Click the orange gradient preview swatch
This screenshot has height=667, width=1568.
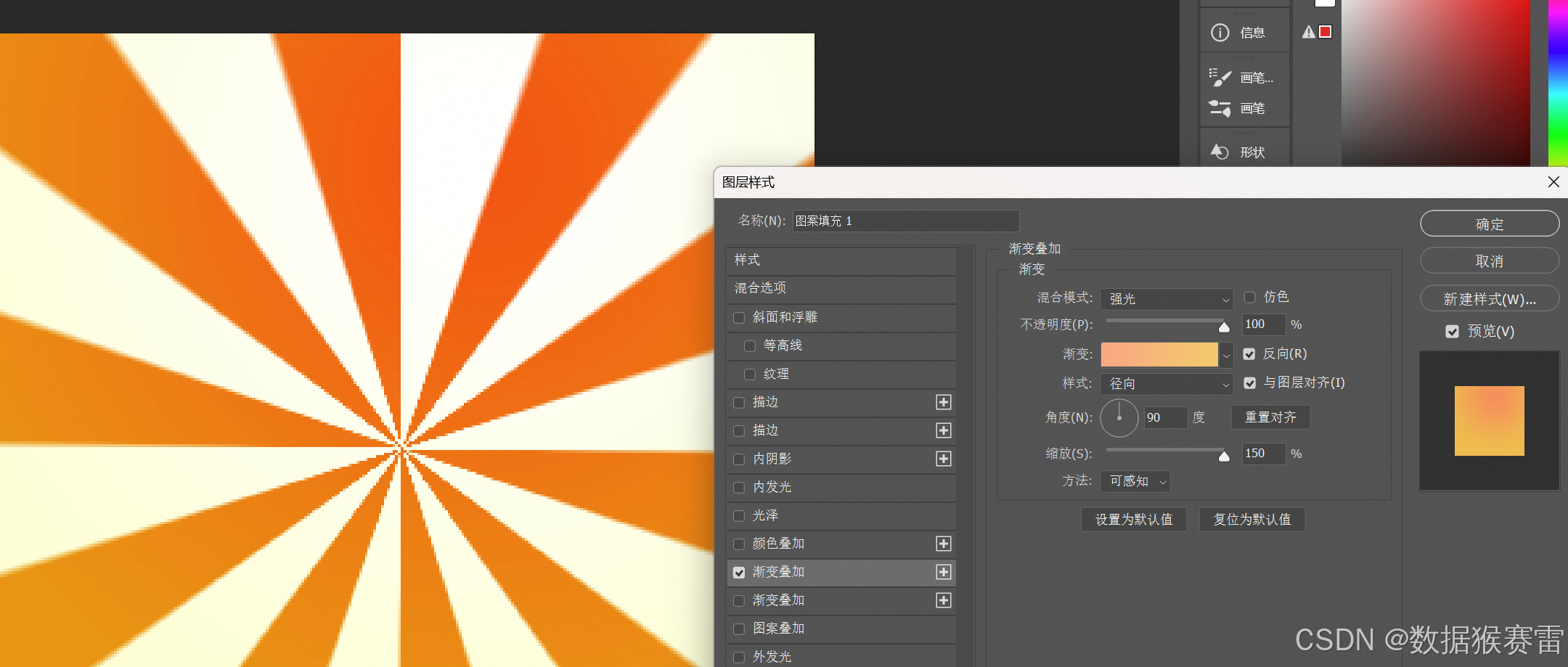point(1159,355)
